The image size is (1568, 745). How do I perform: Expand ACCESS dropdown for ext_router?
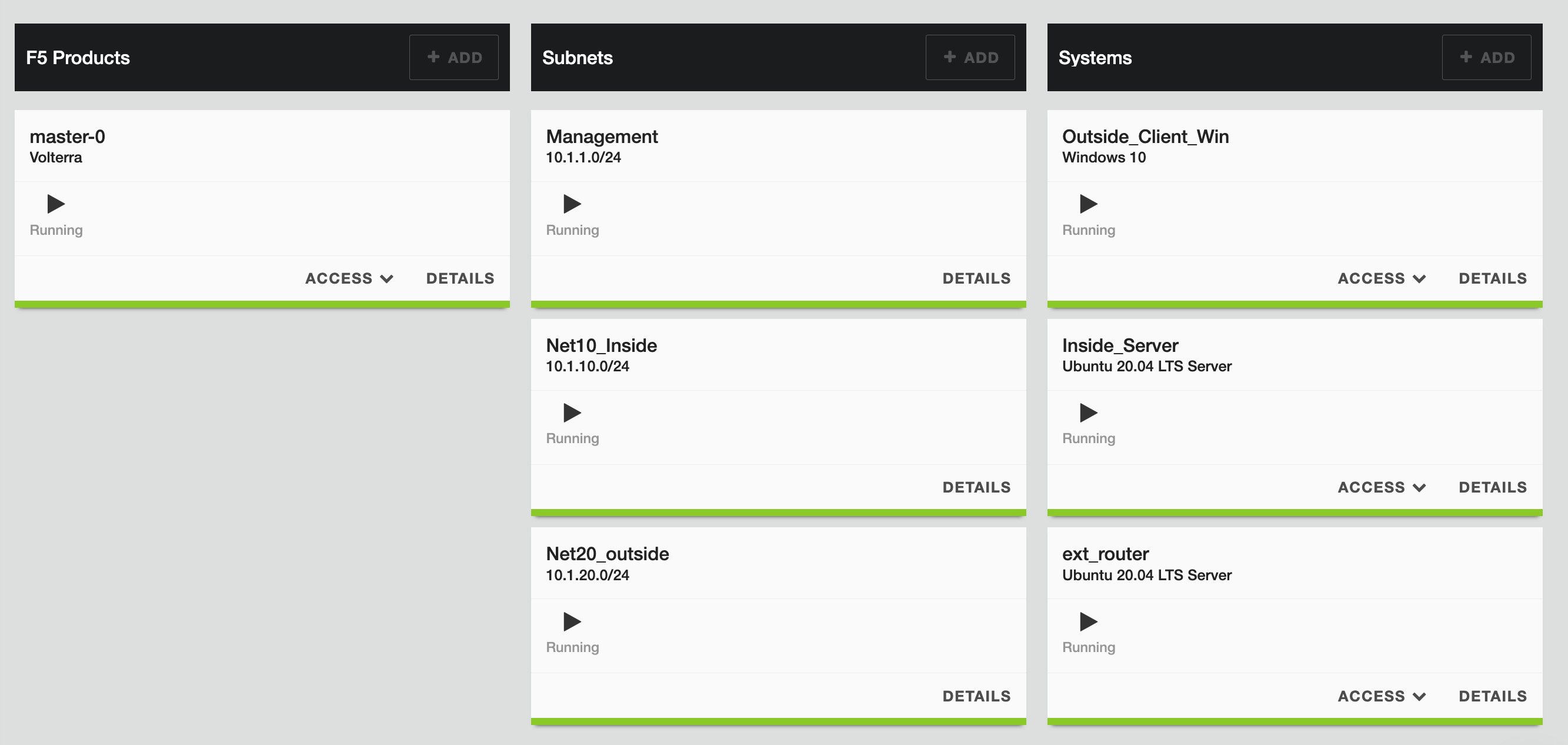pyautogui.click(x=1381, y=696)
